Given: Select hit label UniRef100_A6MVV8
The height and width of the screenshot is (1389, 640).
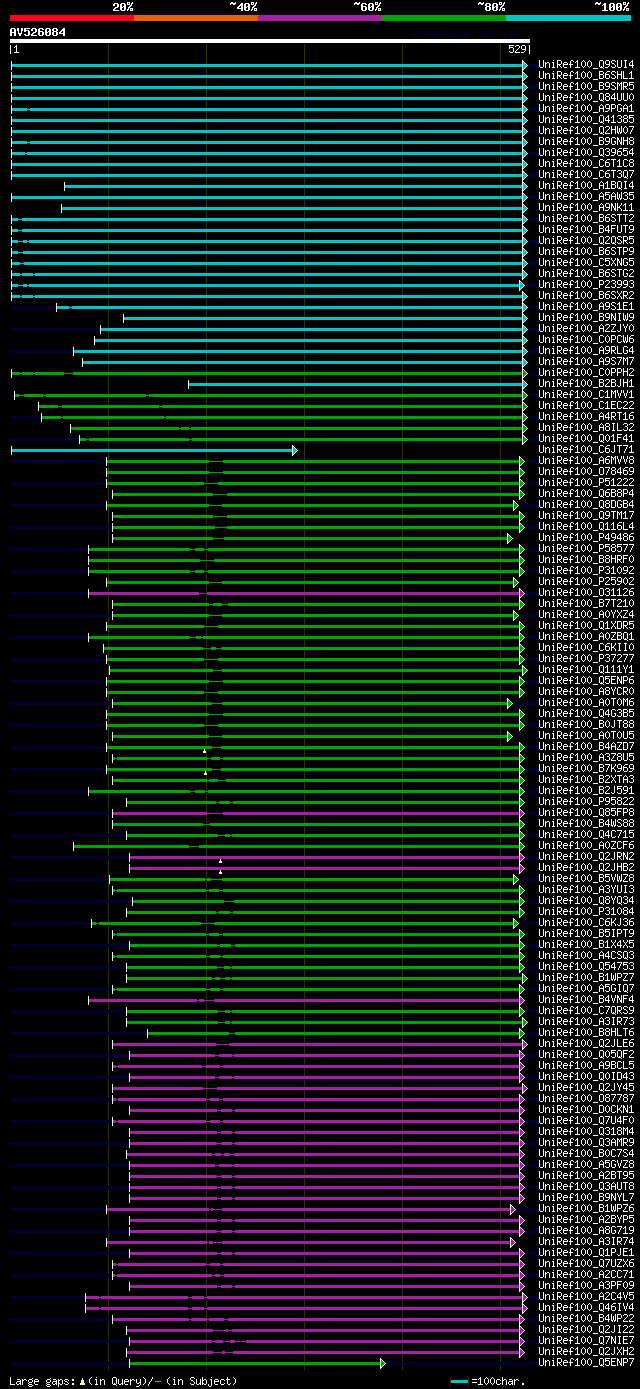Looking at the screenshot, I should click(x=586, y=460).
